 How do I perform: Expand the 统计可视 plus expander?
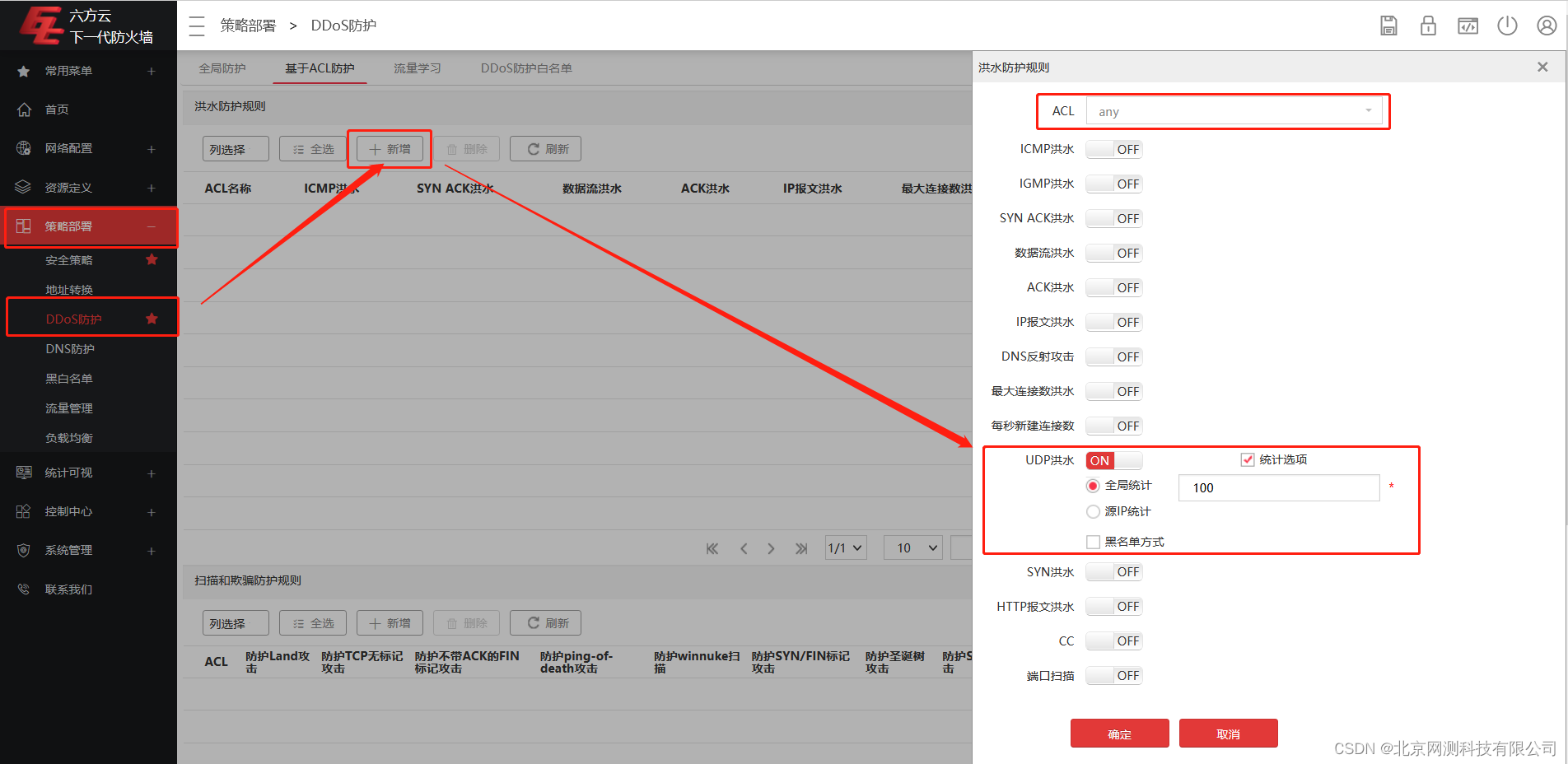coord(152,473)
